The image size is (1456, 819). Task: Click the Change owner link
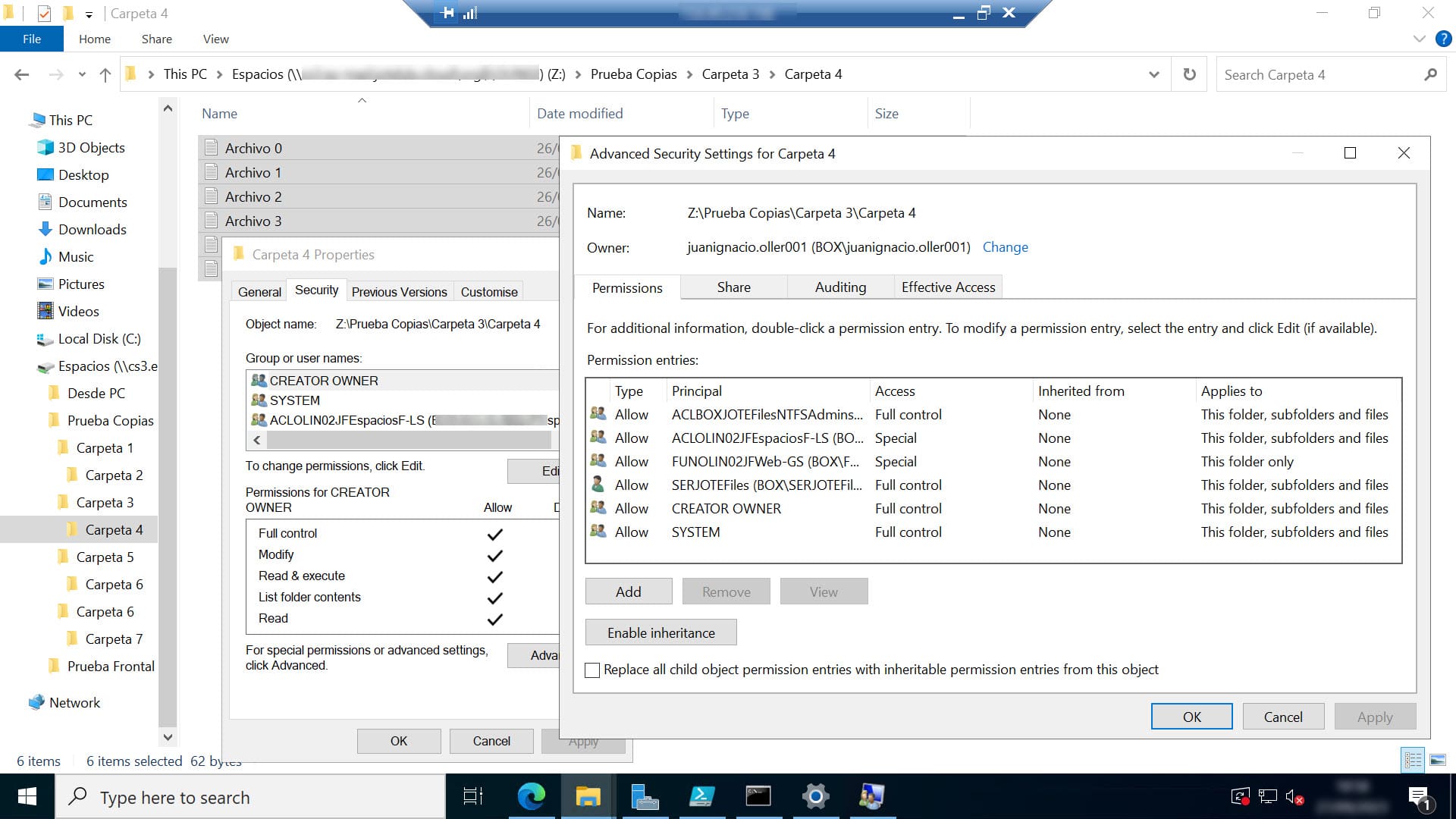coord(1005,247)
